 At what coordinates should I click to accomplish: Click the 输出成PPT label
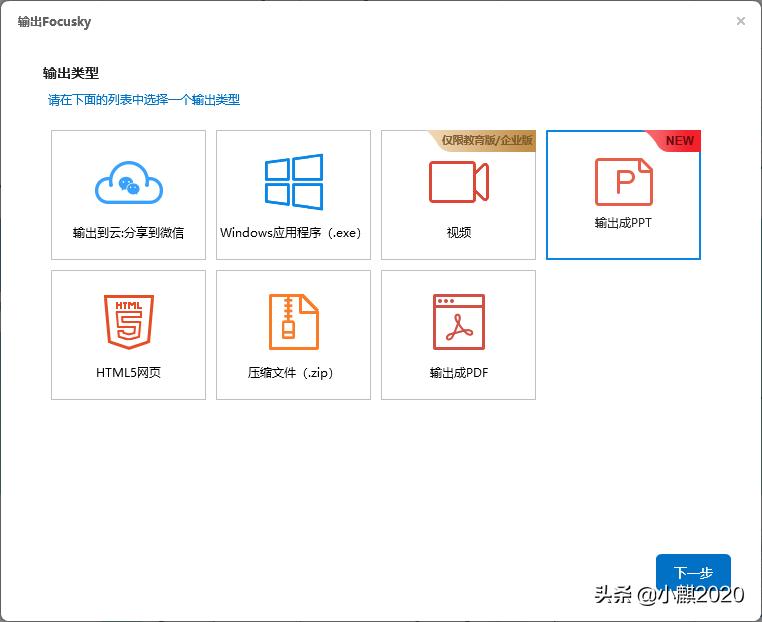pyautogui.click(x=623, y=223)
